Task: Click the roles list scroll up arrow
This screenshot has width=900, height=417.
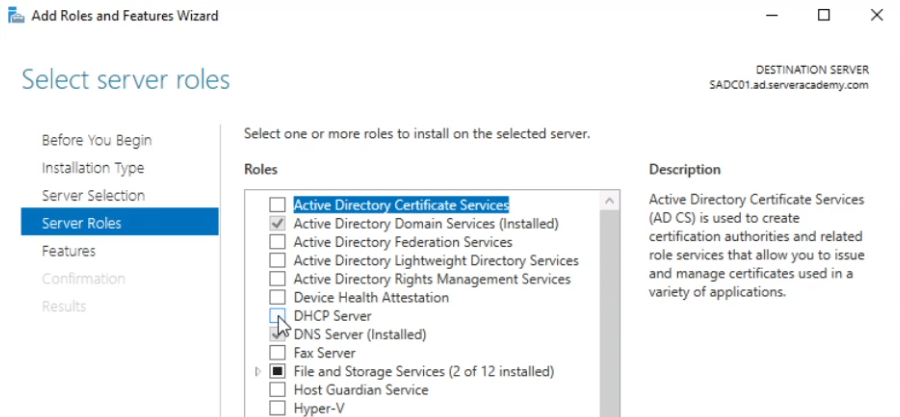Action: 609,203
